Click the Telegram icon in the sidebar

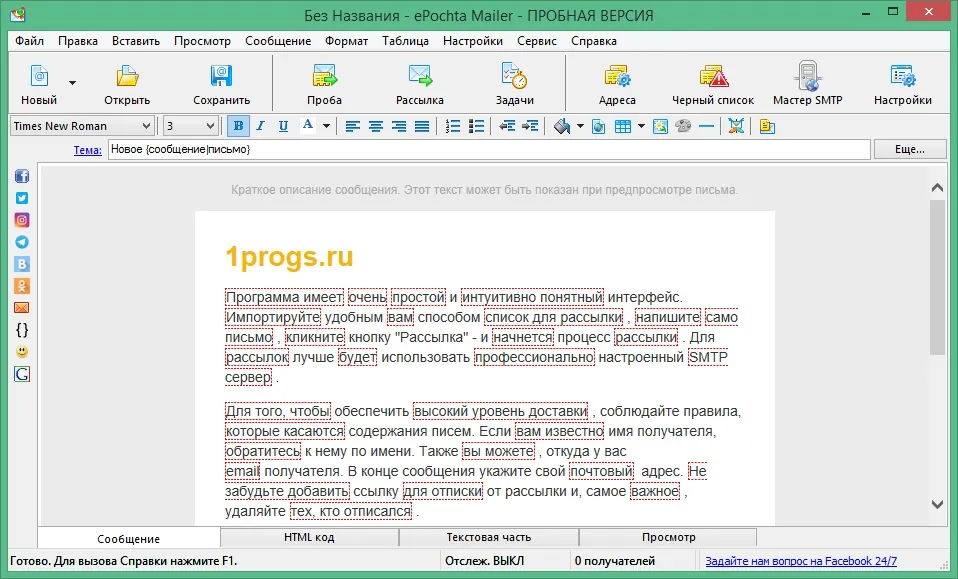pyautogui.click(x=22, y=242)
